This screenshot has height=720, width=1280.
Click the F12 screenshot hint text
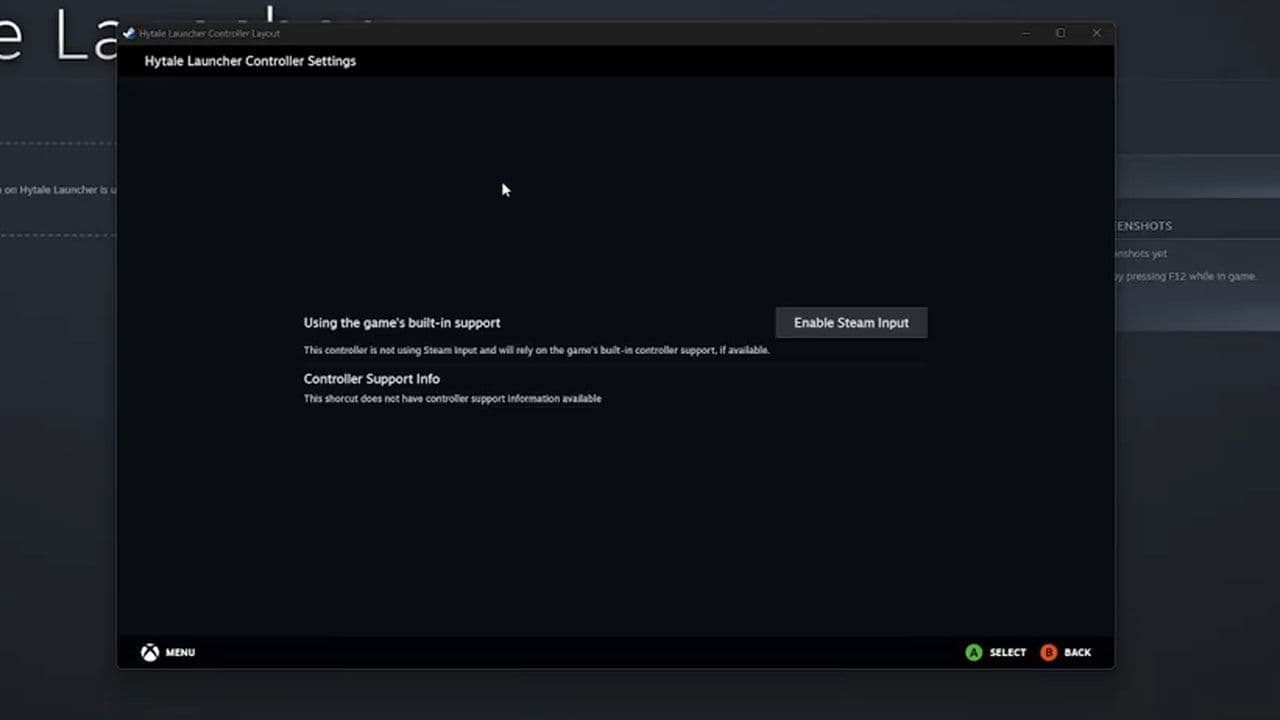coord(1185,276)
